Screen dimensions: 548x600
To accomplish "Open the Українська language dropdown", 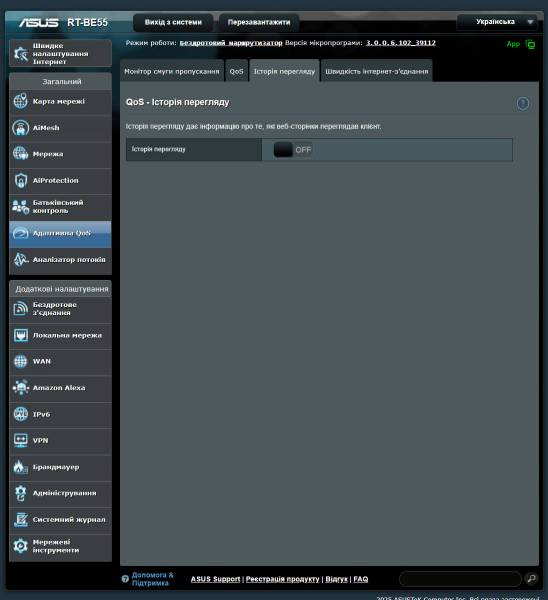I will (497, 22).
